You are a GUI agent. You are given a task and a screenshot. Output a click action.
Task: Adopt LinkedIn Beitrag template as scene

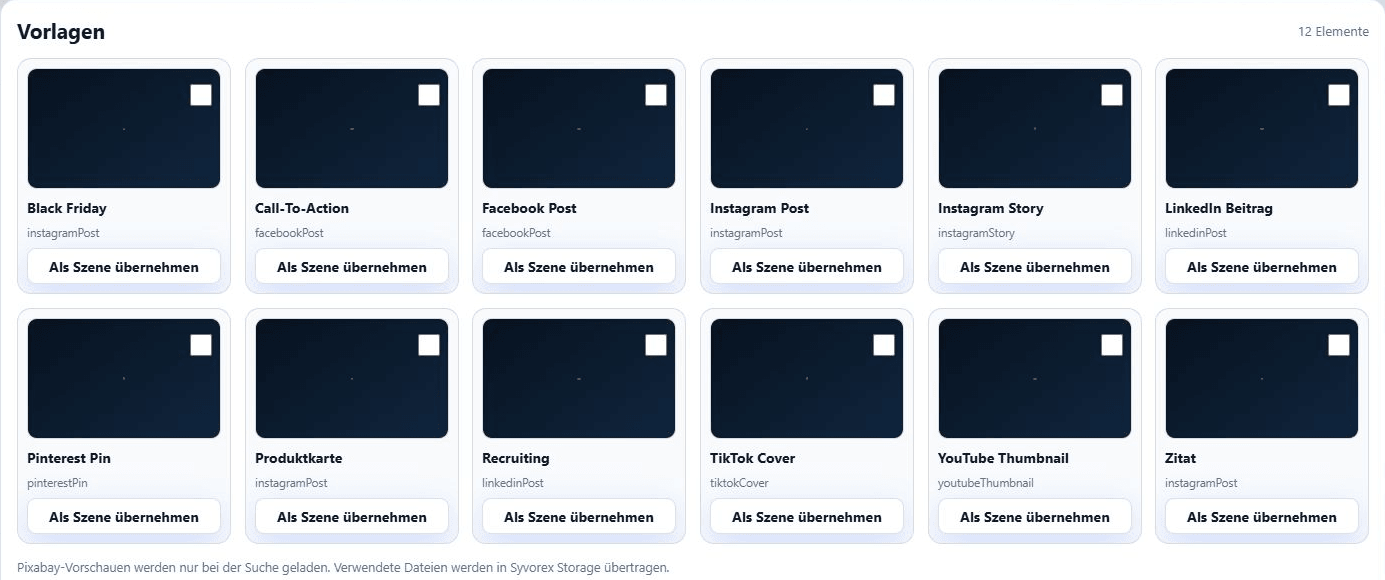(1262, 267)
